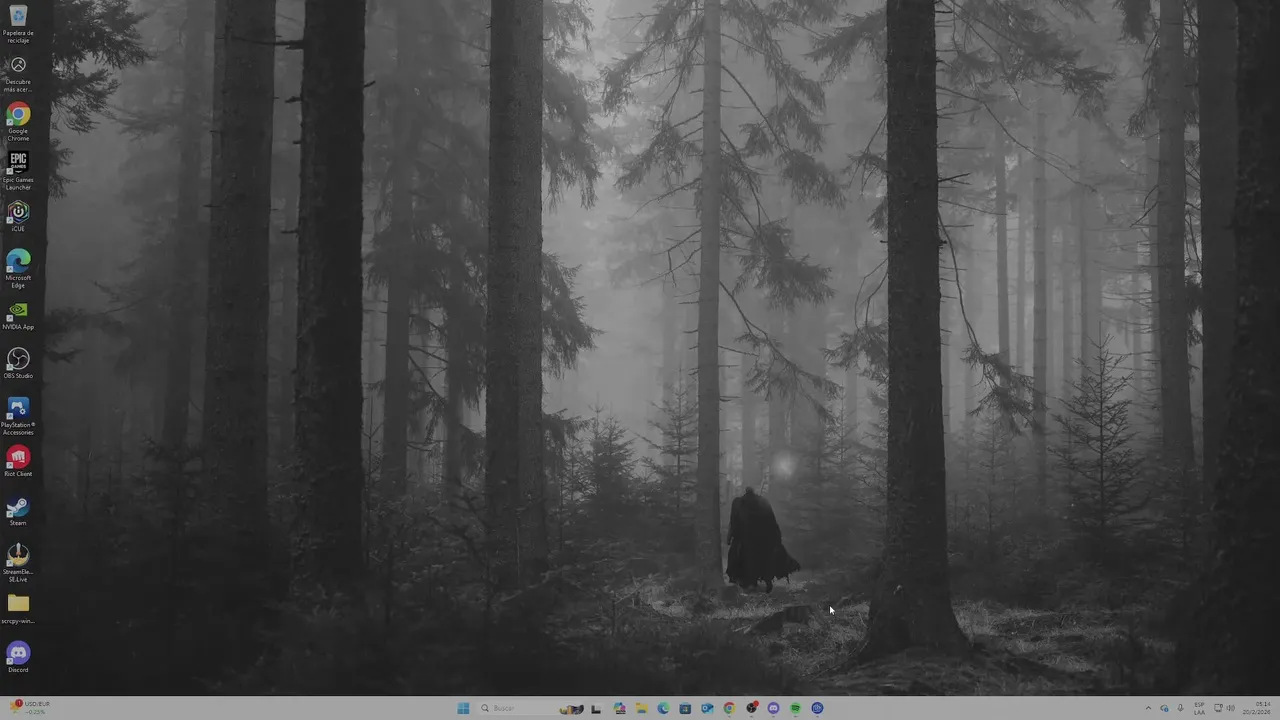Switch to OBS Studio in the taskbar
1280x720 pixels.
[752, 708]
